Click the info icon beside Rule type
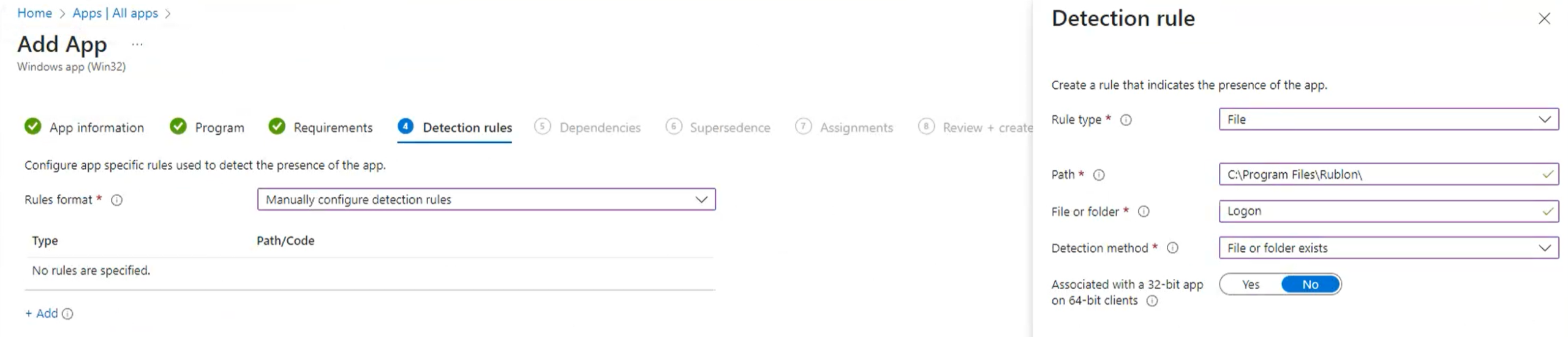 point(1125,120)
